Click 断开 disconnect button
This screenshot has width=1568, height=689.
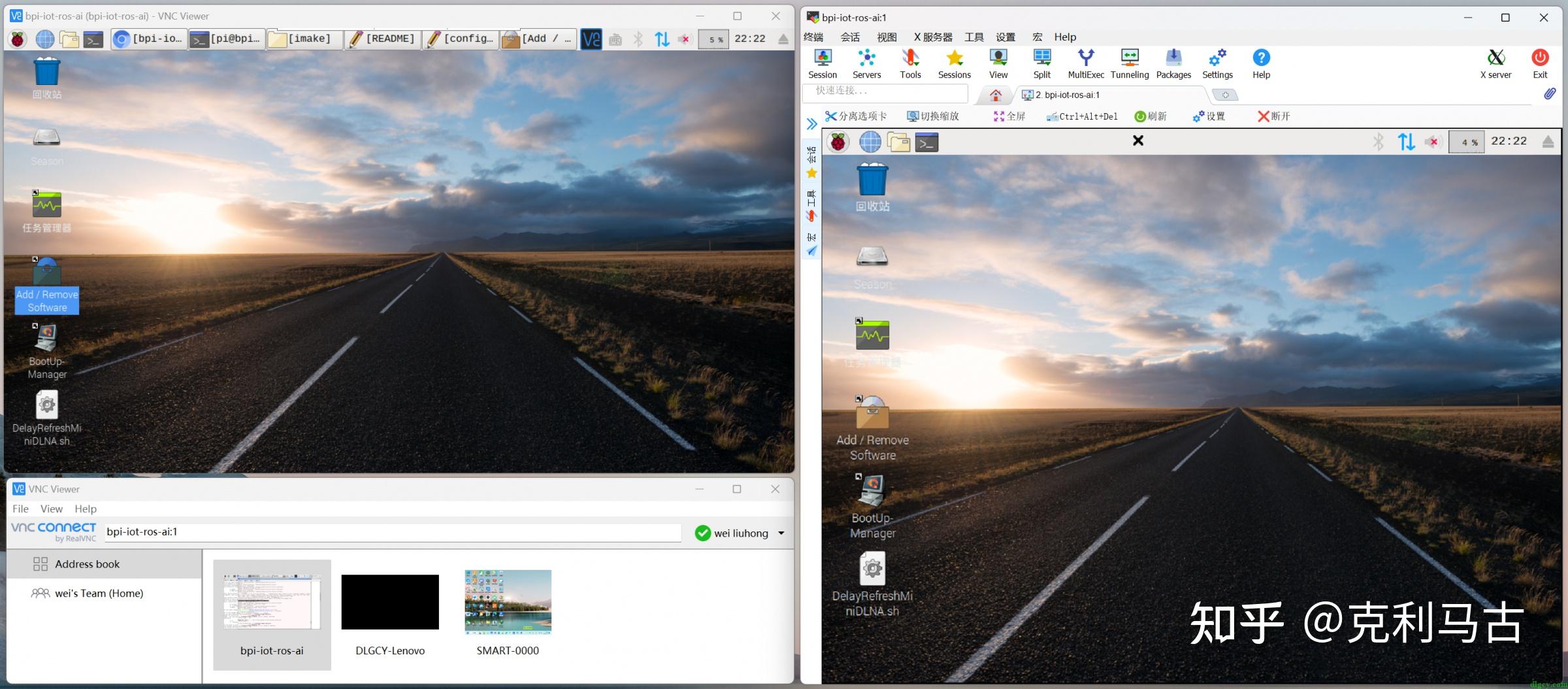click(1274, 116)
